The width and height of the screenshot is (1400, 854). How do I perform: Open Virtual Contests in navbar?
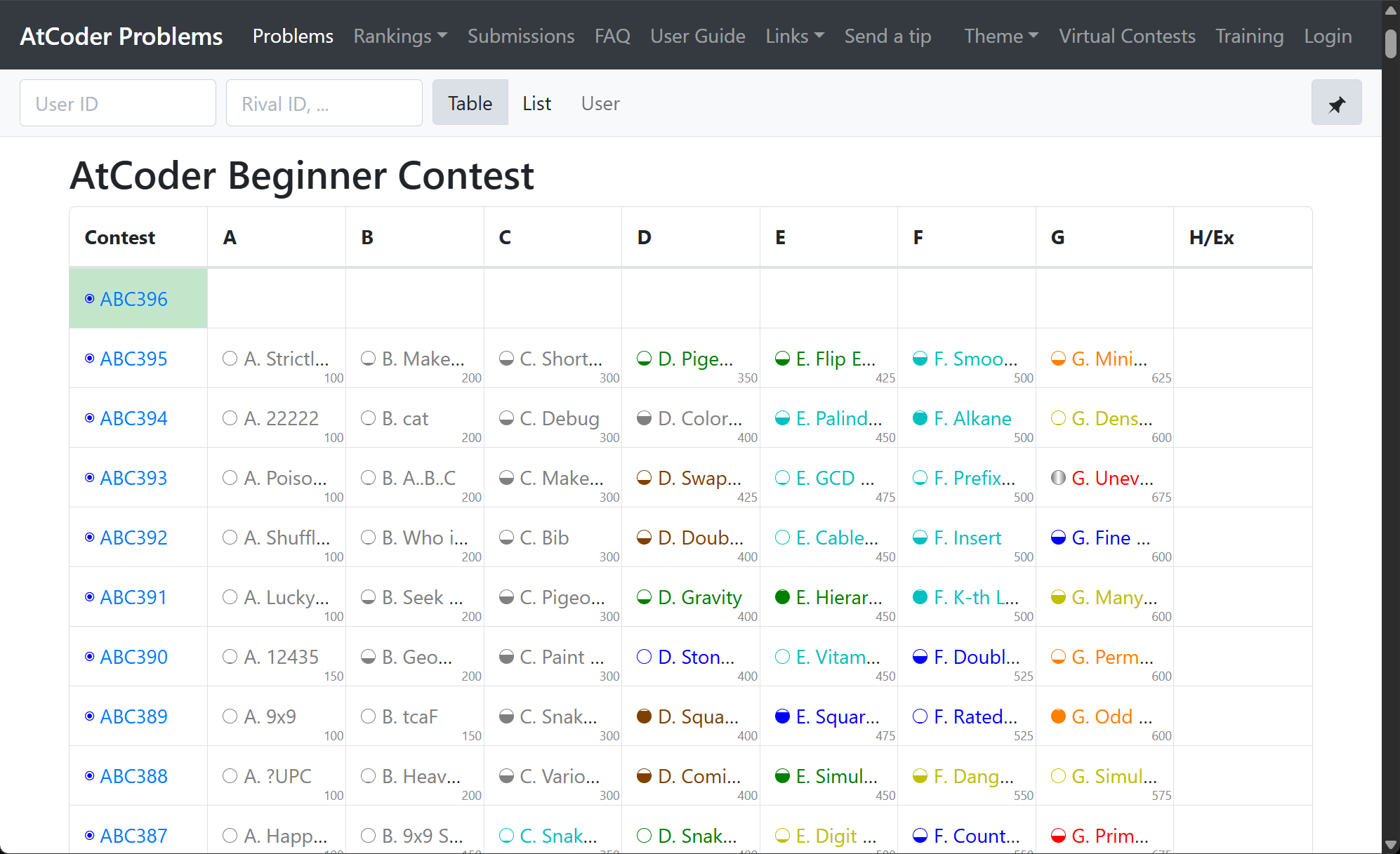pyautogui.click(x=1126, y=36)
